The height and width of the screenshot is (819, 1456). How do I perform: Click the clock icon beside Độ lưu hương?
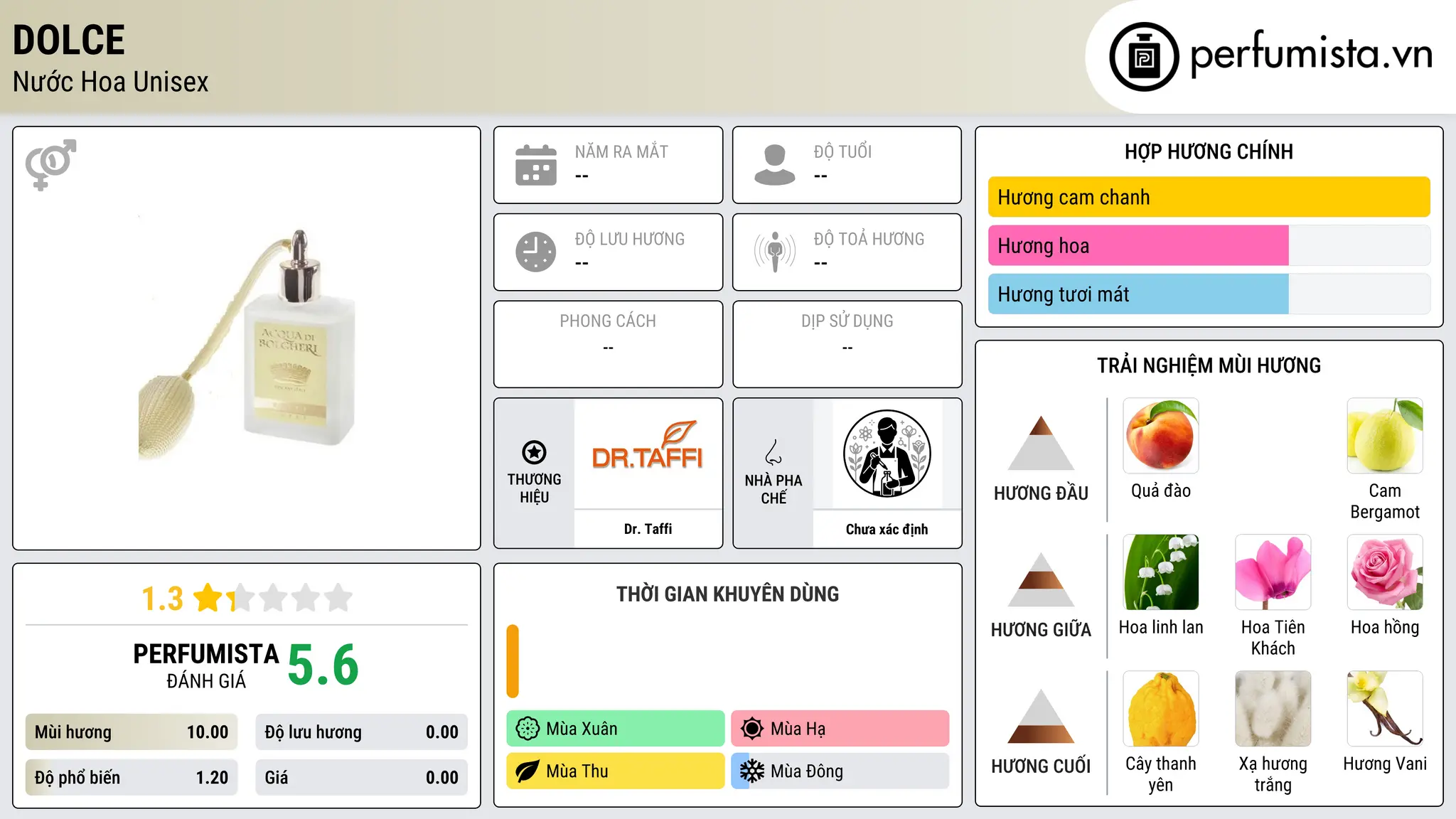click(x=536, y=252)
